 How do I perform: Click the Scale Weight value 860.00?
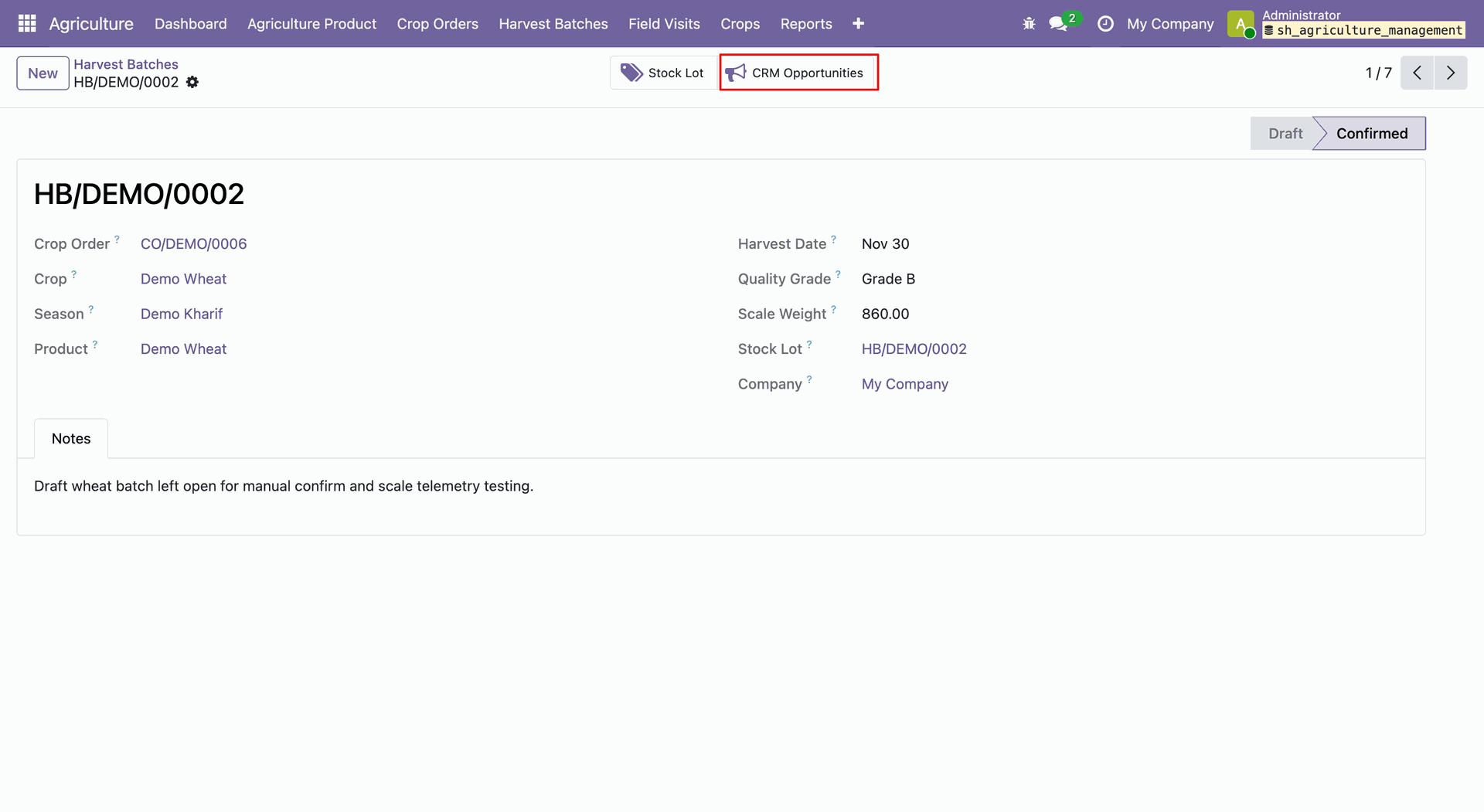(x=885, y=314)
